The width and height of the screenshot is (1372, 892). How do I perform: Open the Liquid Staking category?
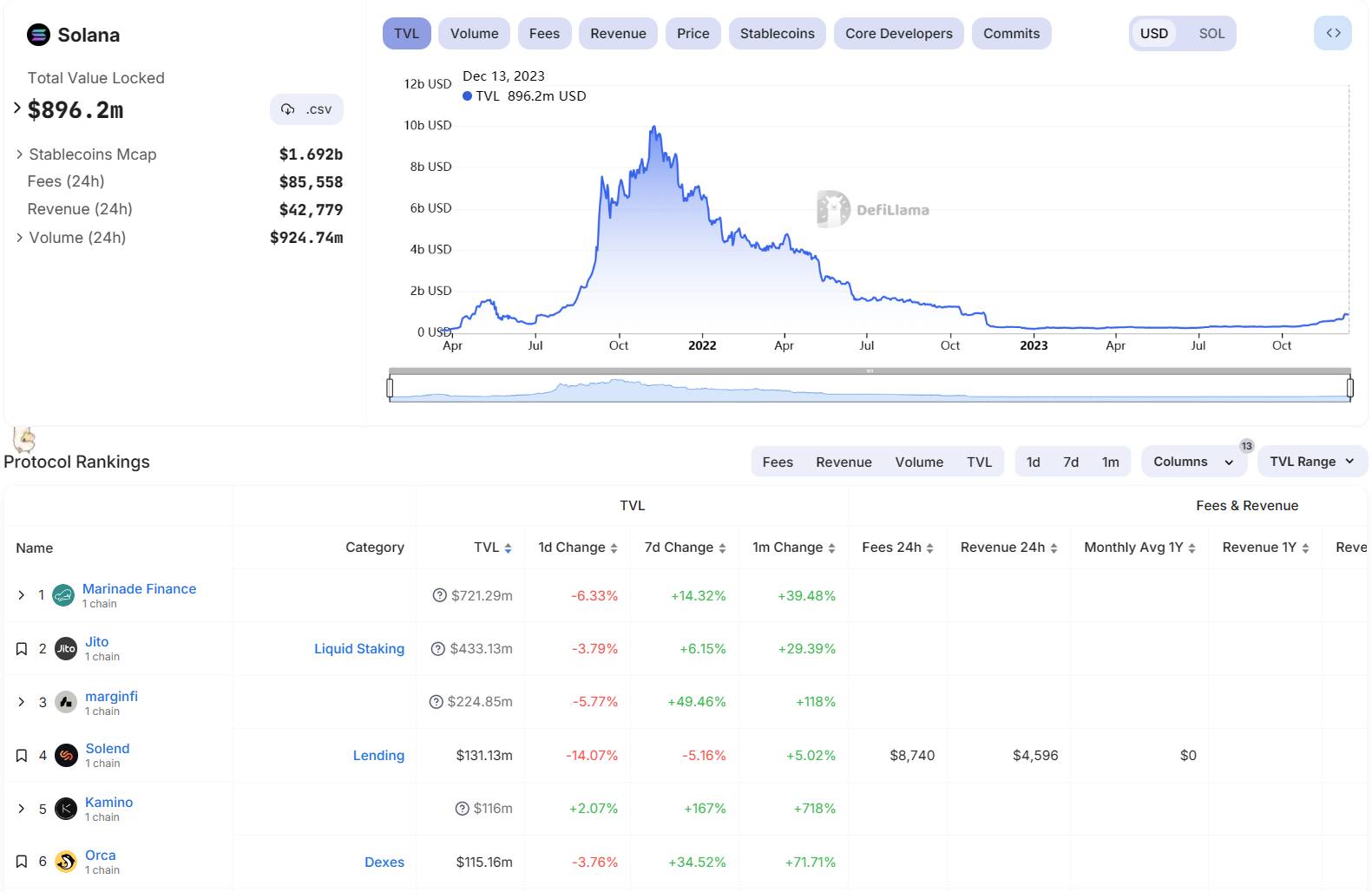[x=359, y=648]
